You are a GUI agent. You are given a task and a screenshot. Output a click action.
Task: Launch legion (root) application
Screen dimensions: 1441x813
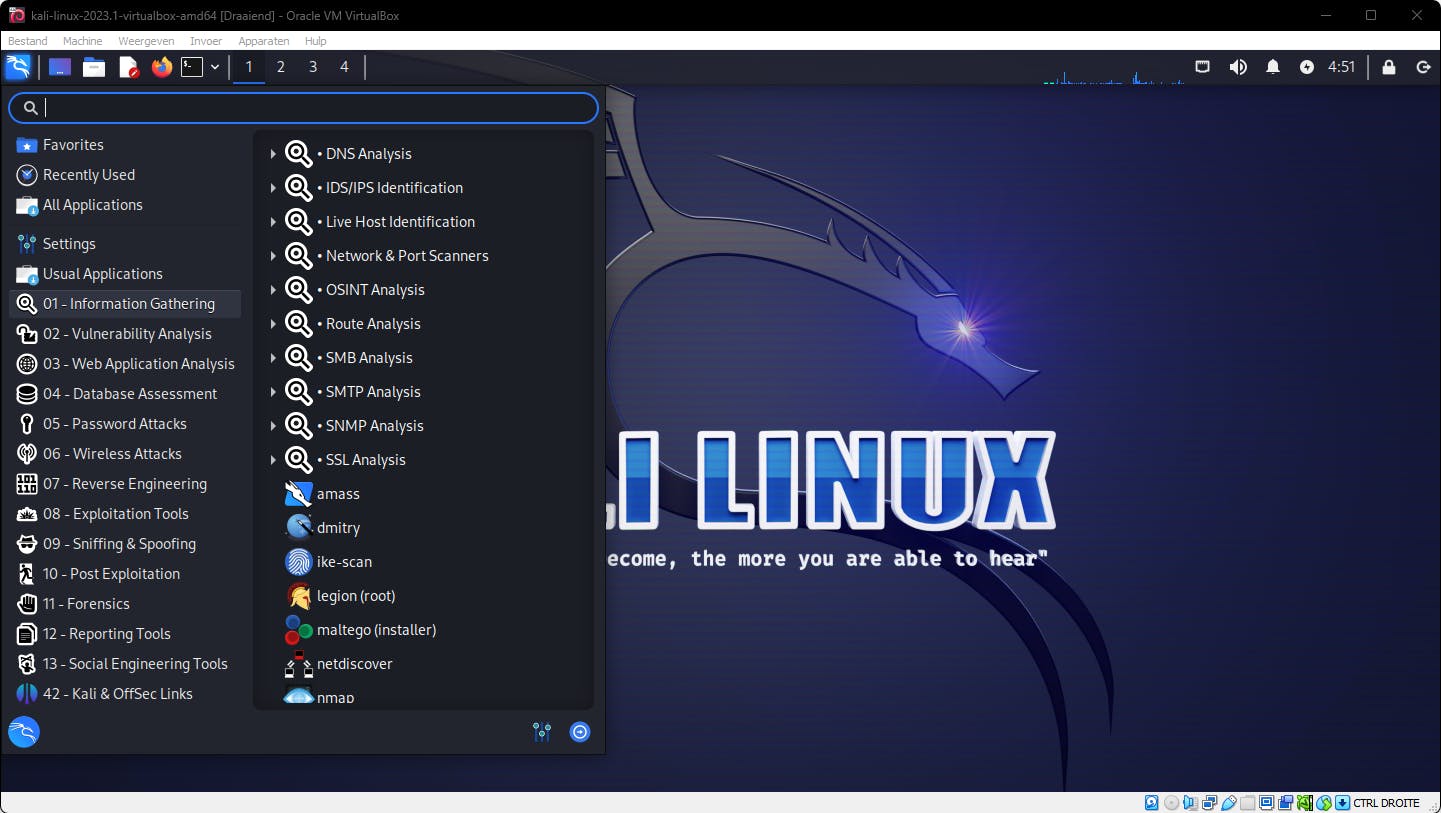(355, 596)
